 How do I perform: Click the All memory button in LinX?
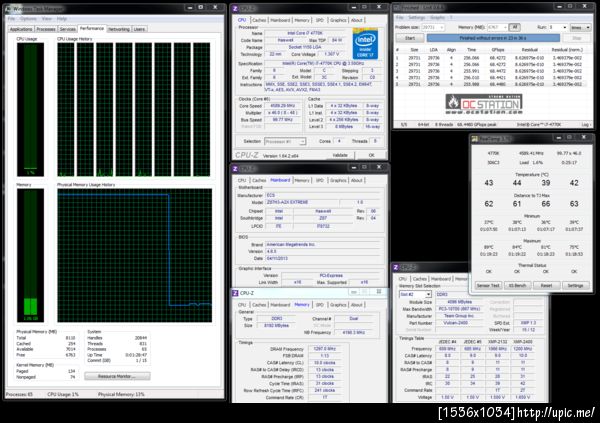pos(515,27)
